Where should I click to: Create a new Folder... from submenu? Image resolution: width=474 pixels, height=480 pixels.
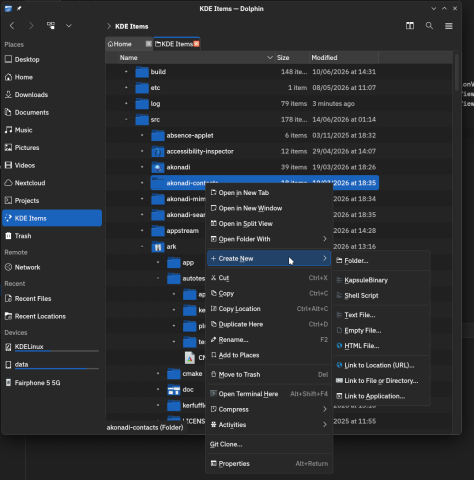[x=381, y=261]
